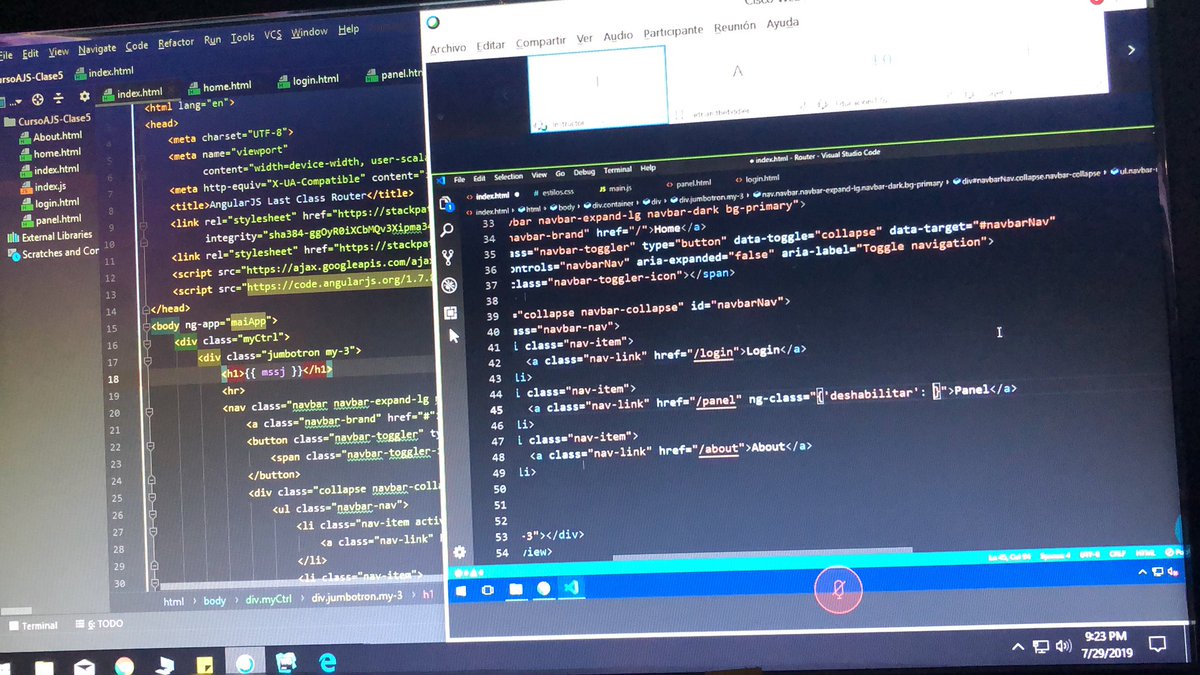Click Chrome icon in shared screen taskbar
Image resolution: width=1200 pixels, height=675 pixels.
pyautogui.click(x=543, y=588)
